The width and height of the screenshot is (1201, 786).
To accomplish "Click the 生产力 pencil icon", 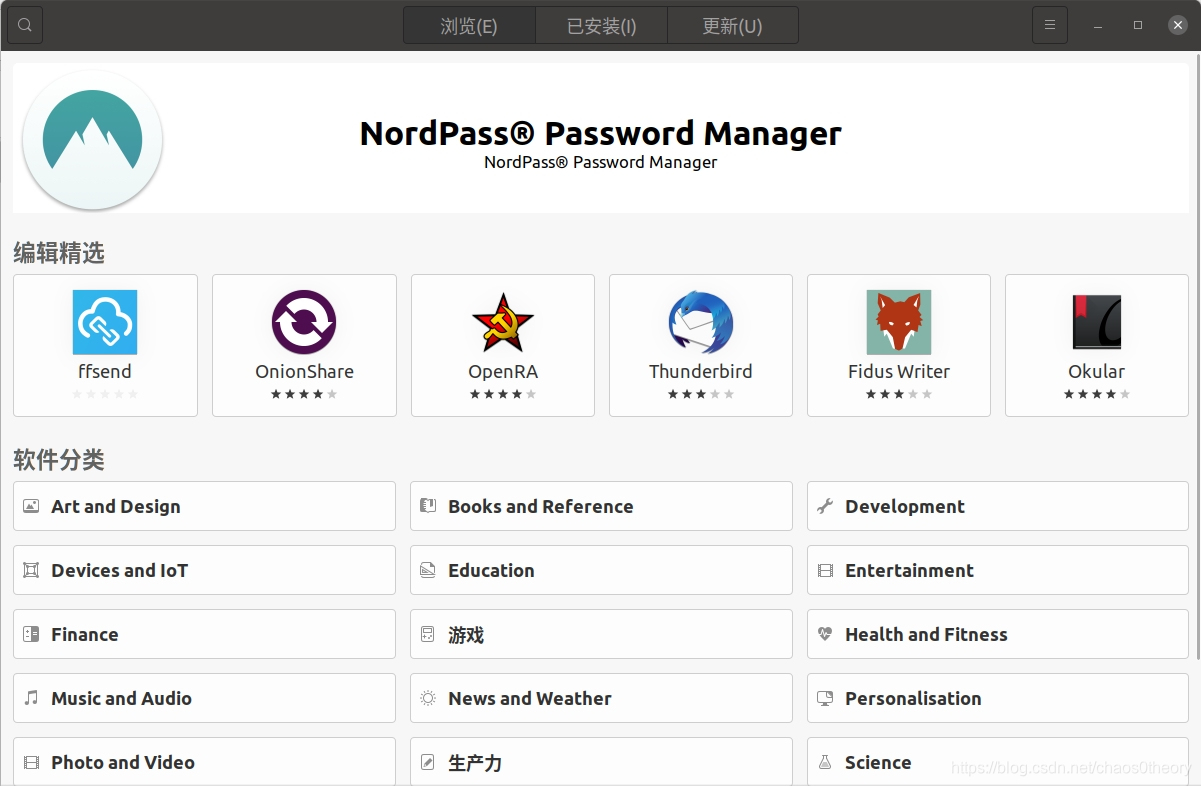I will pyautogui.click(x=428, y=762).
